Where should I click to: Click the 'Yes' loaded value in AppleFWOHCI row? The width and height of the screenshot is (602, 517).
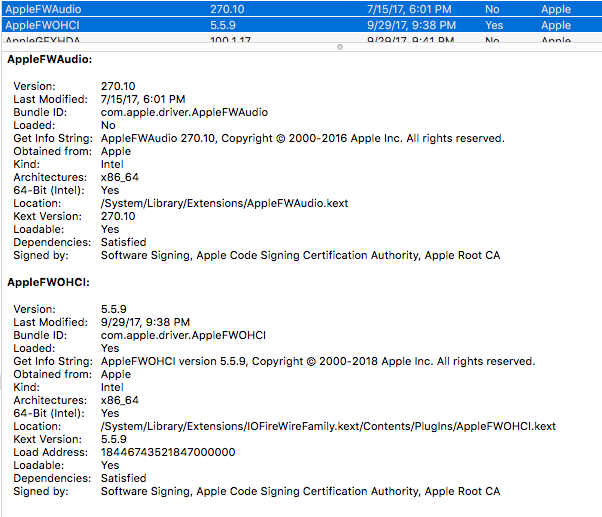pos(494,25)
